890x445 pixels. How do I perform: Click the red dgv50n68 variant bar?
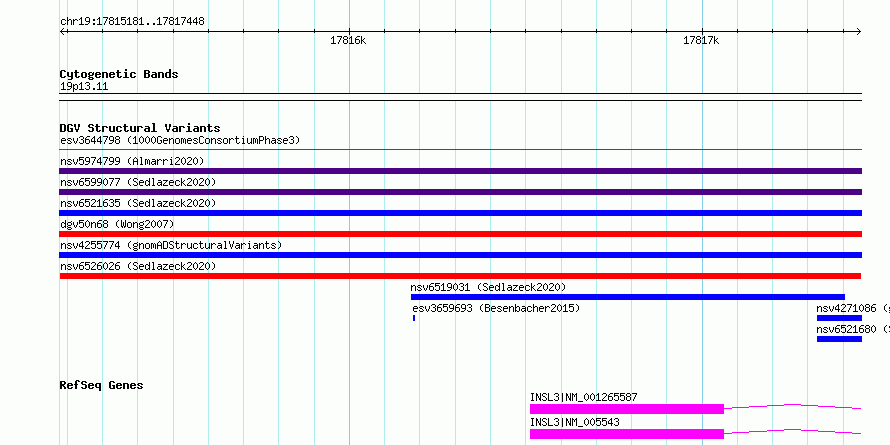tap(461, 234)
